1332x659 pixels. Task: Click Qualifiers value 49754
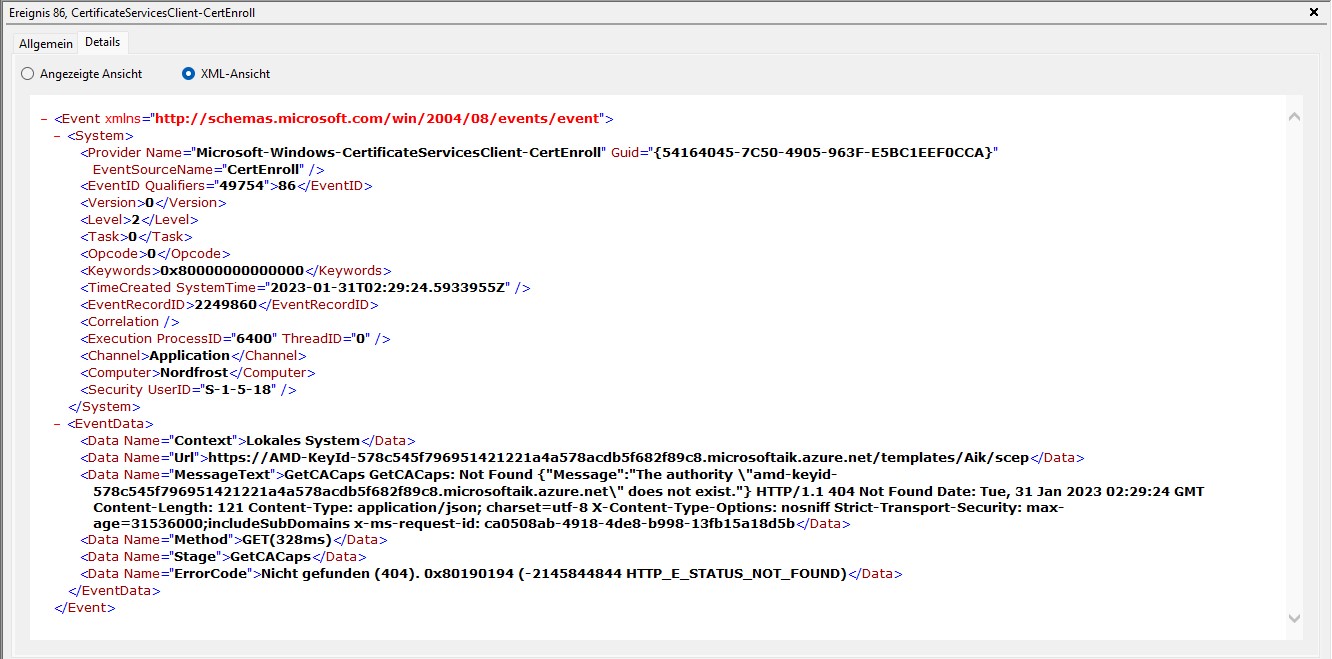pyautogui.click(x=240, y=186)
